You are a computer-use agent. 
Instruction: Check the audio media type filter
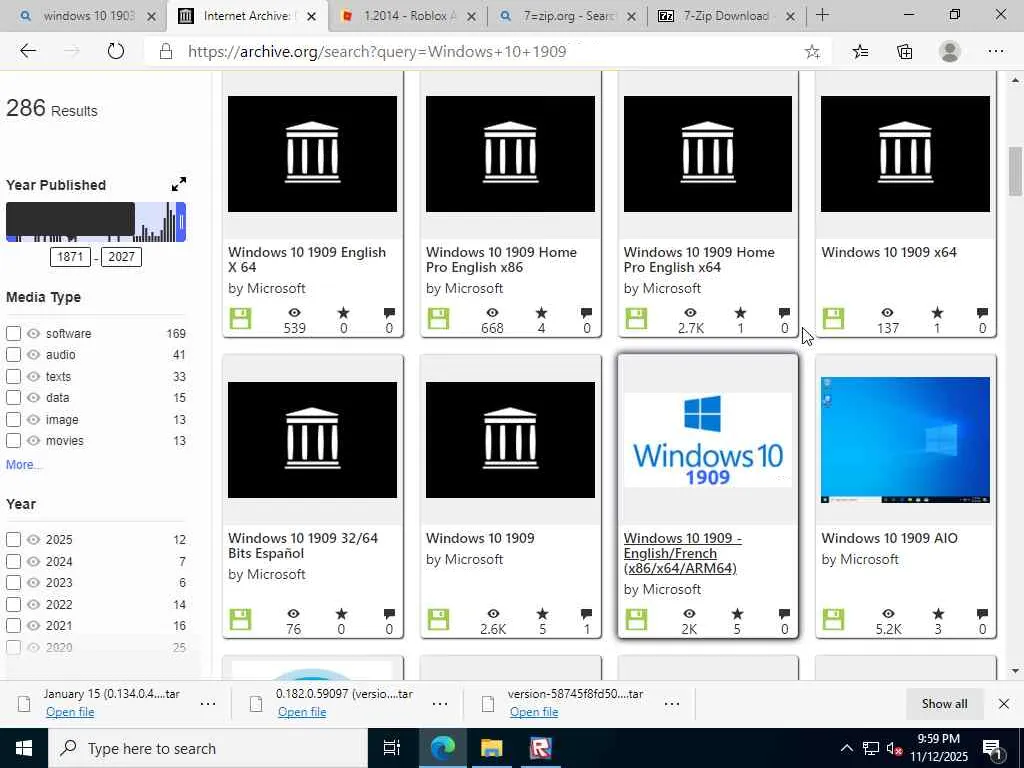(x=14, y=355)
